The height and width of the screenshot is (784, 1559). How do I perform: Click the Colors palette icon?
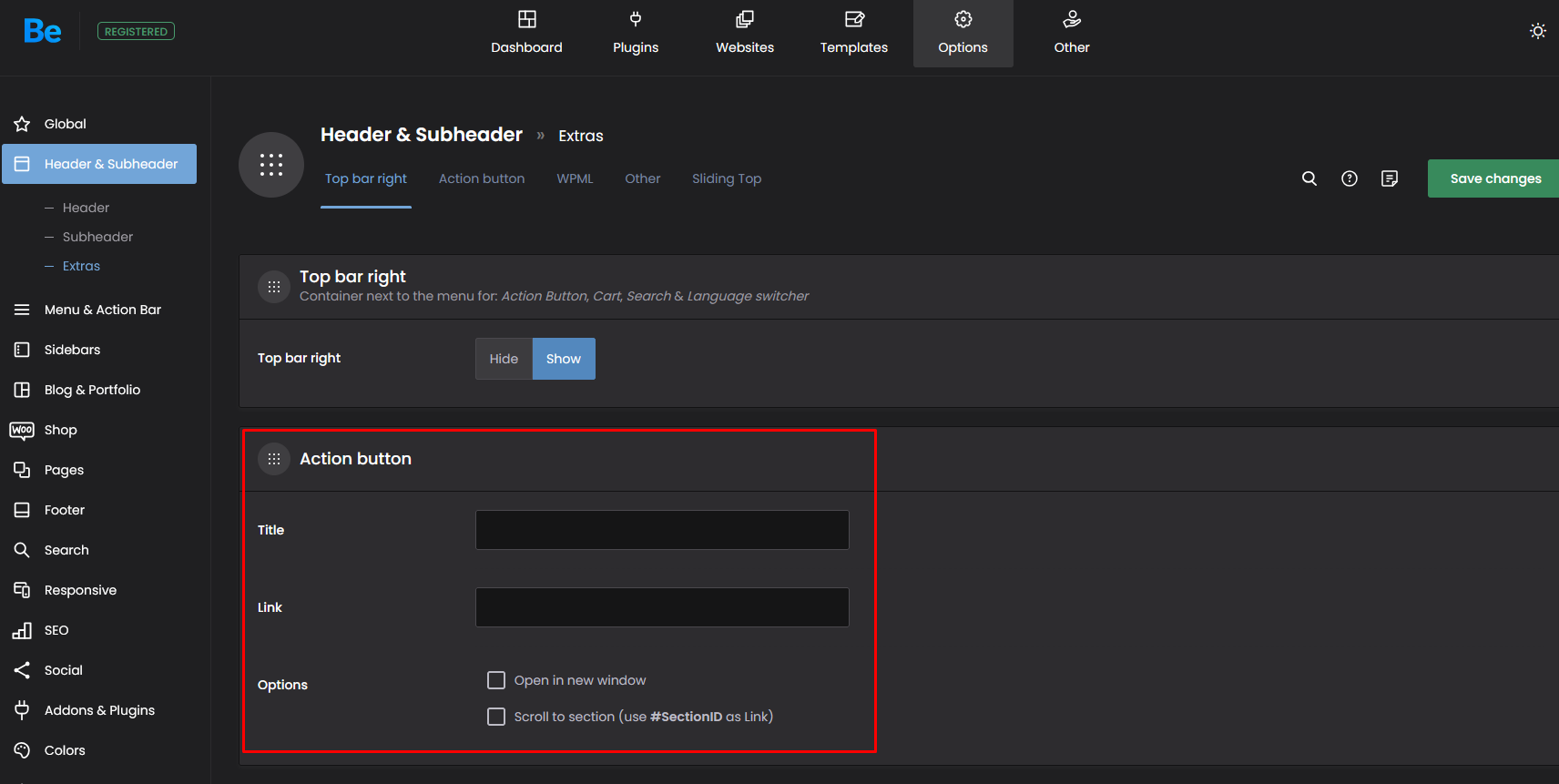[x=22, y=750]
